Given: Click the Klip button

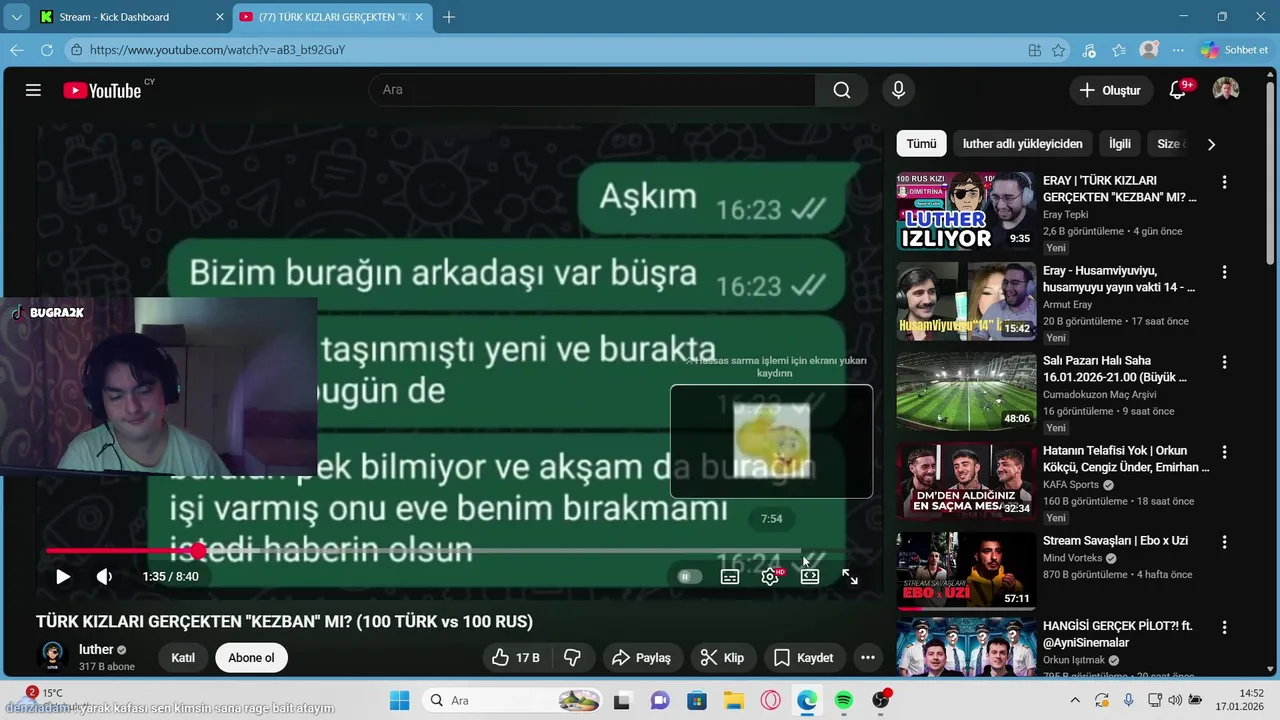Looking at the screenshot, I should pos(722,657).
